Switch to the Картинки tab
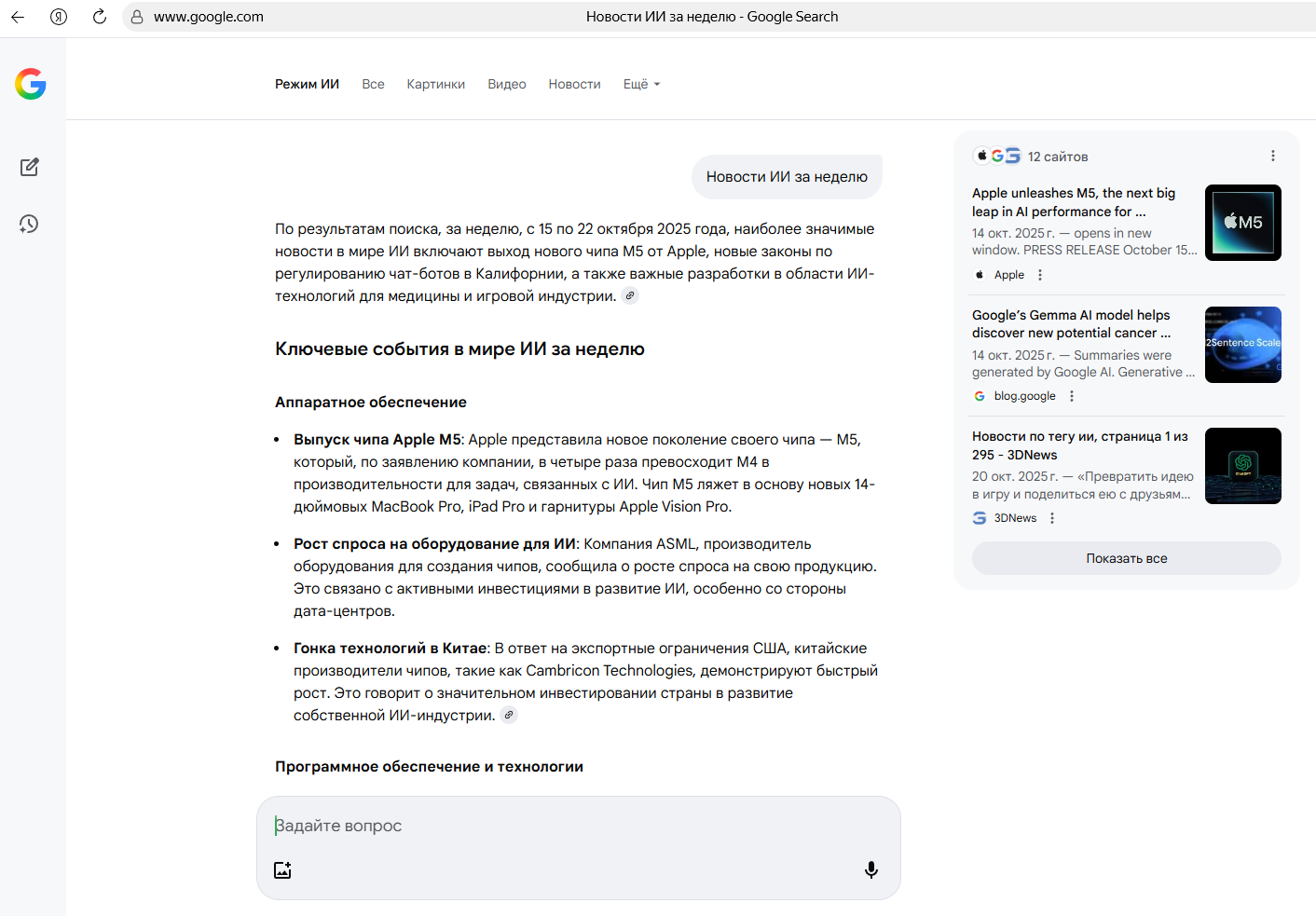This screenshot has width=1316, height=916. tap(436, 84)
